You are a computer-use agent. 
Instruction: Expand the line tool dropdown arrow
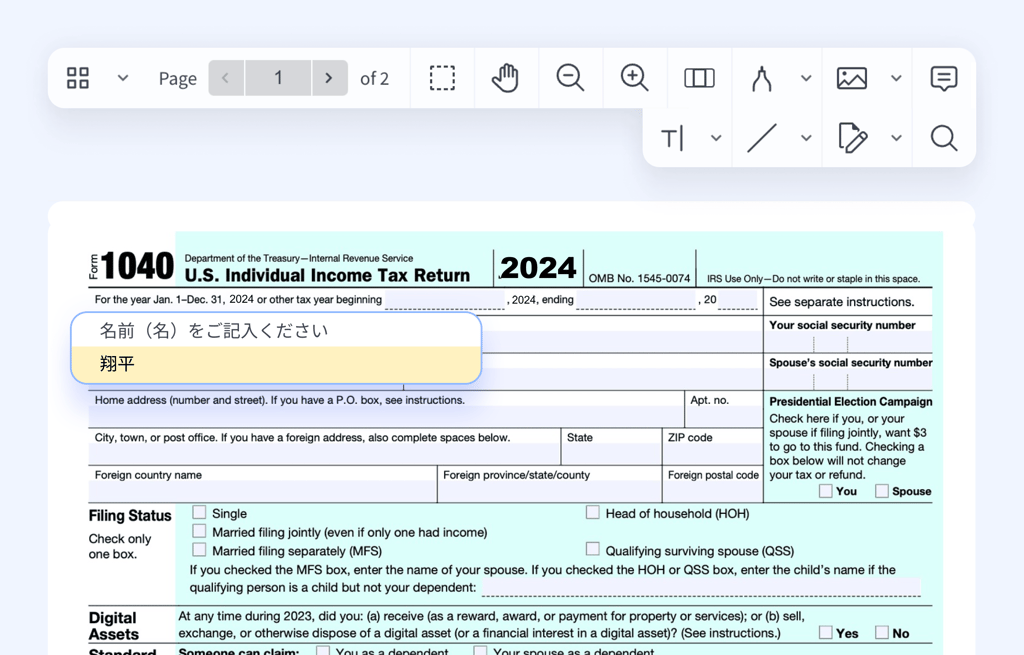tap(806, 138)
